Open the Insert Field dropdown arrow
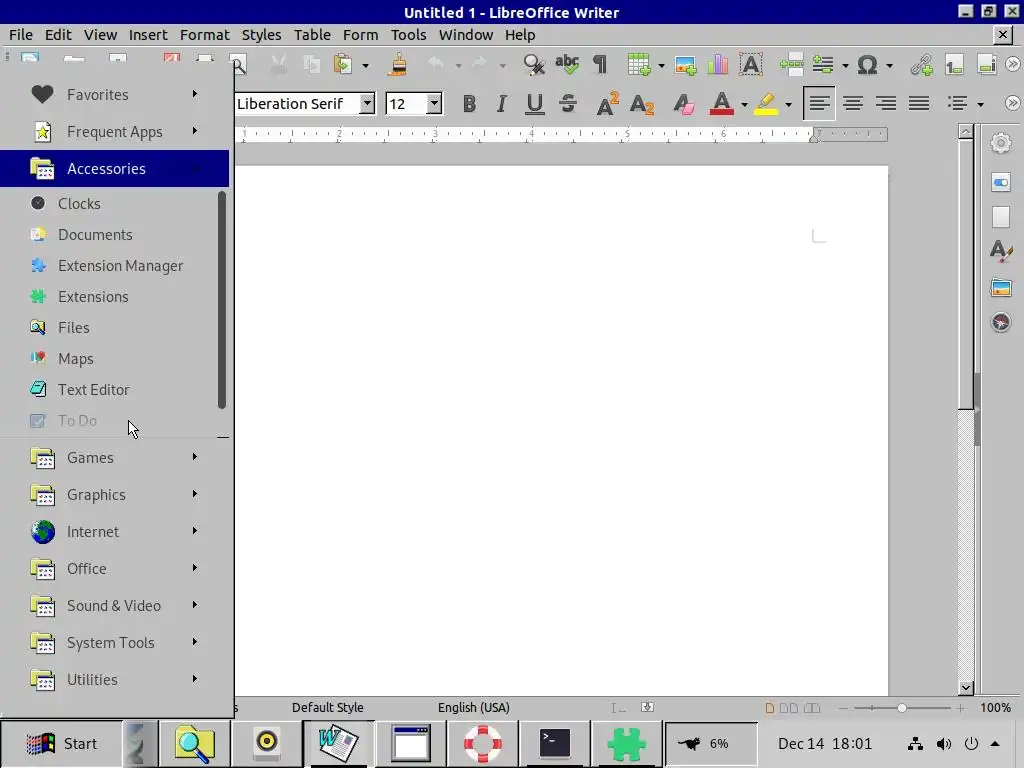Screen dimensions: 1024x768 845,65
